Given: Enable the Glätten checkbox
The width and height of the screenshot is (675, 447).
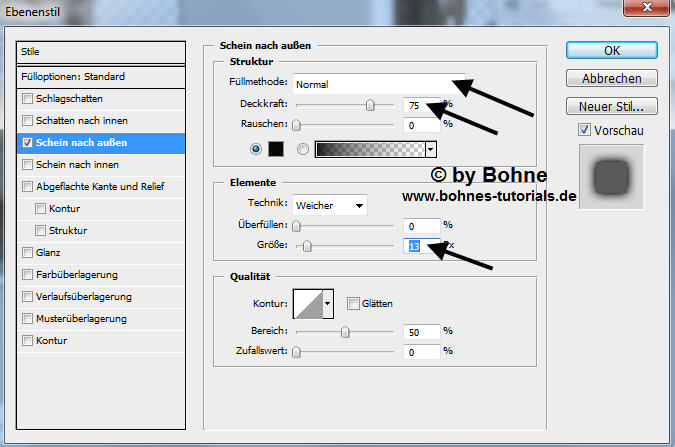Looking at the screenshot, I should pos(353,303).
